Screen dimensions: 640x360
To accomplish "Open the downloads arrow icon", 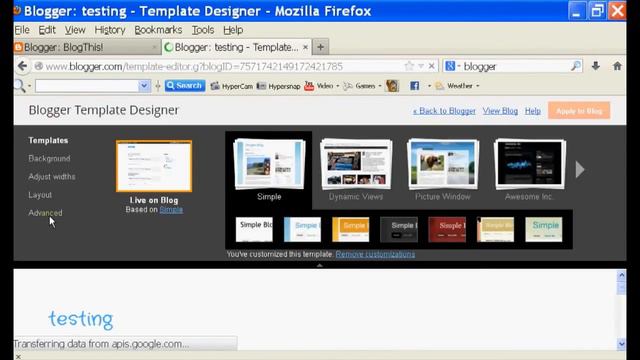I will 596,66.
